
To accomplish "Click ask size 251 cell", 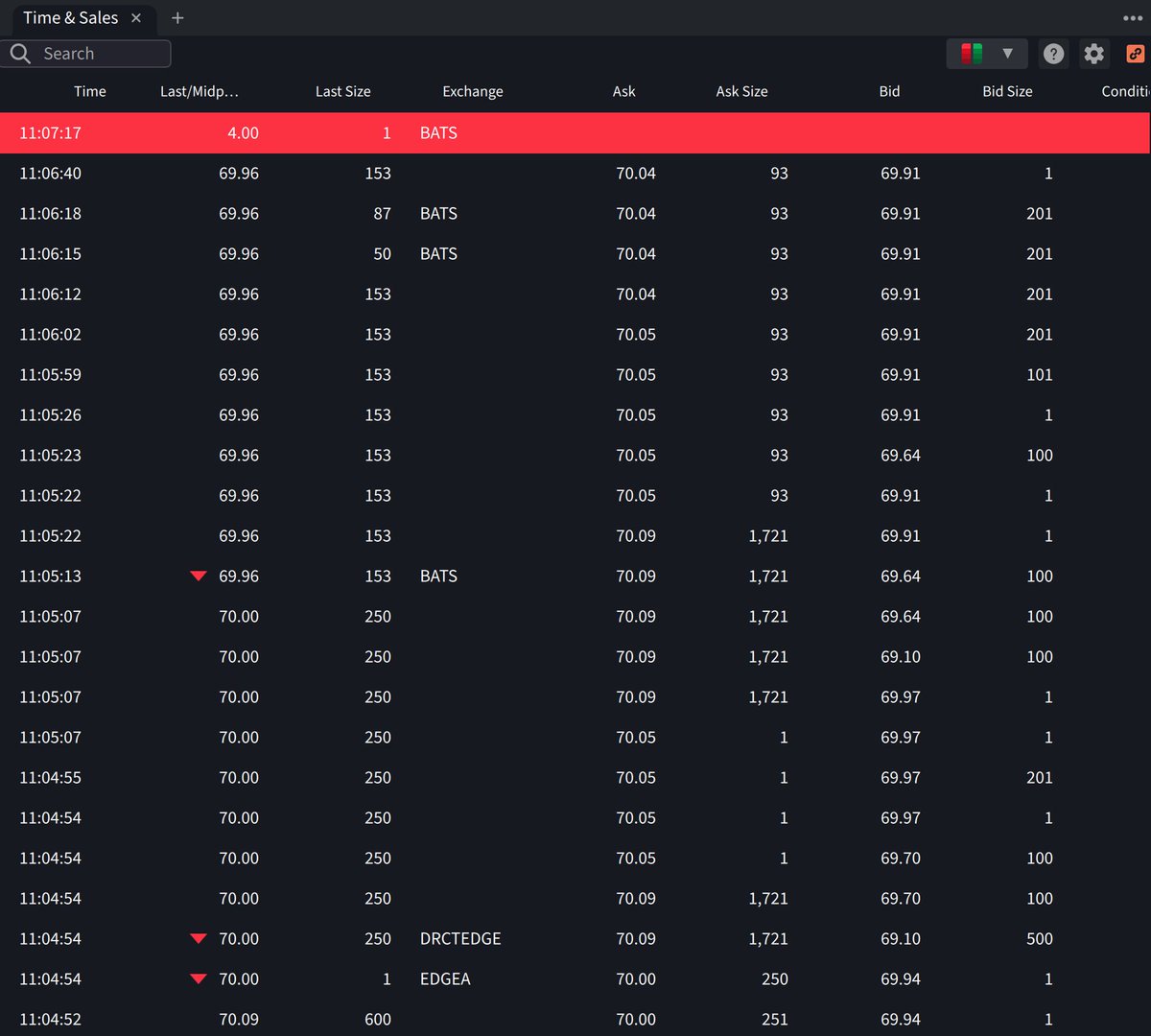I will tap(774, 1020).
